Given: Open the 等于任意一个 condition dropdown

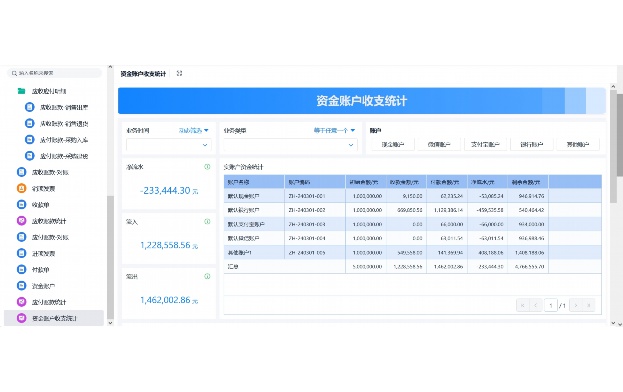Looking at the screenshot, I should click(334, 130).
